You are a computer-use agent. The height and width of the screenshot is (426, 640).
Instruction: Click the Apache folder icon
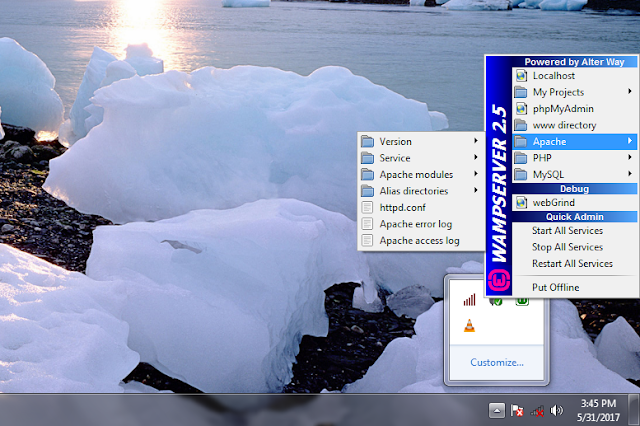point(521,142)
